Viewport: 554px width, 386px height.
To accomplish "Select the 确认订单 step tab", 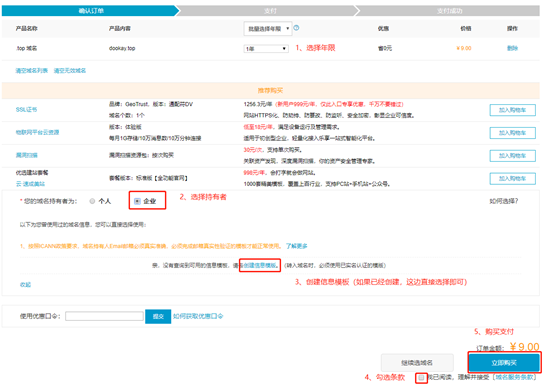I will click(x=91, y=11).
